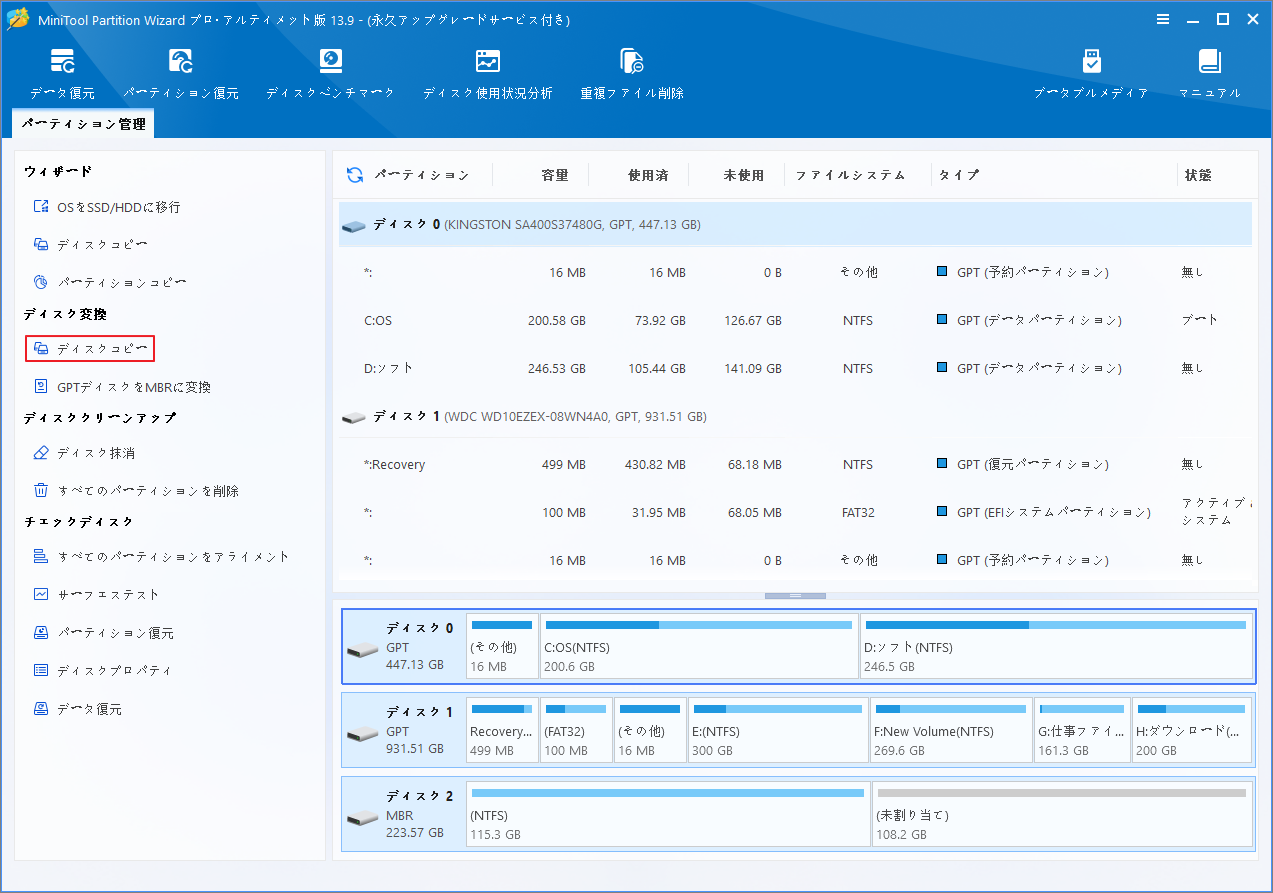Sort by the 未使用 column header
This screenshot has height=893, width=1273.
click(744, 175)
